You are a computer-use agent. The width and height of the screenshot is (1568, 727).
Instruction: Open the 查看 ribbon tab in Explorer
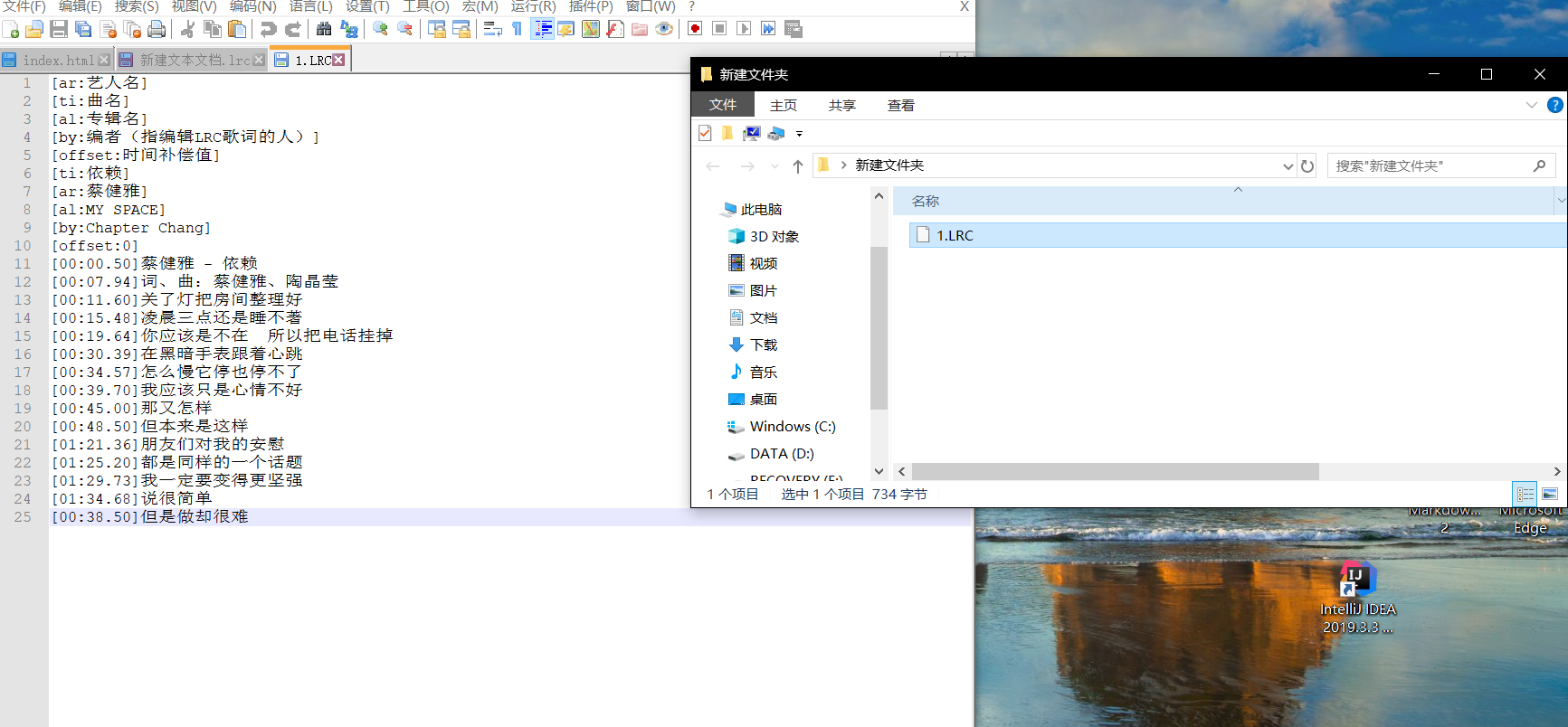click(900, 105)
